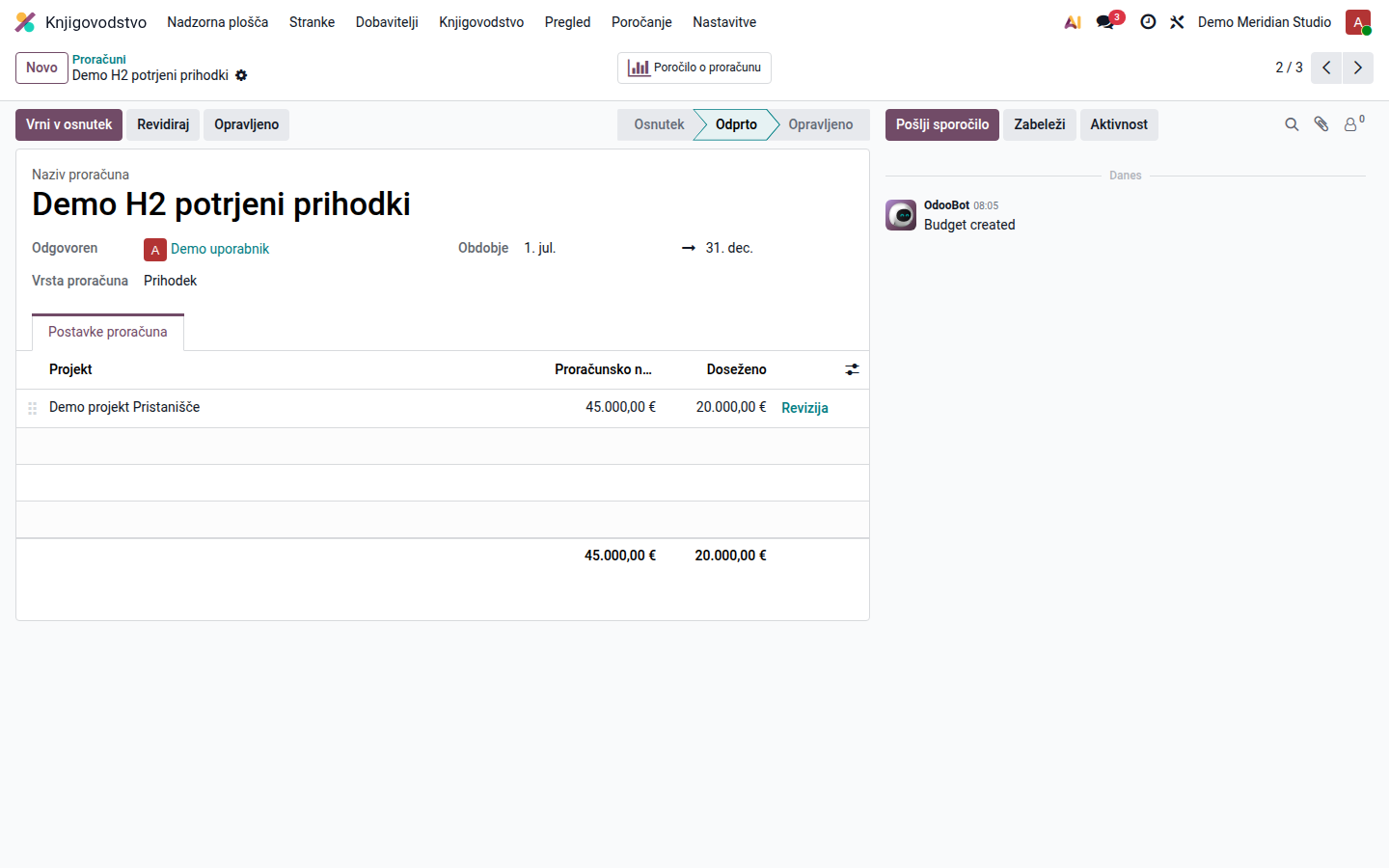
Task: Select the Opravljeno status stage
Action: [x=821, y=124]
